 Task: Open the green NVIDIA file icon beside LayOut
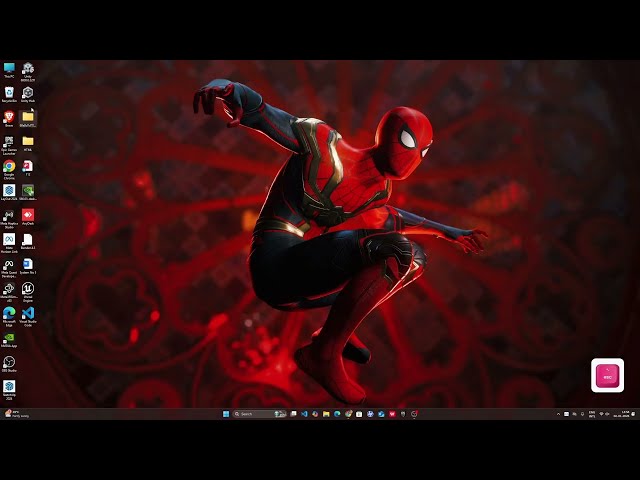pyautogui.click(x=28, y=192)
